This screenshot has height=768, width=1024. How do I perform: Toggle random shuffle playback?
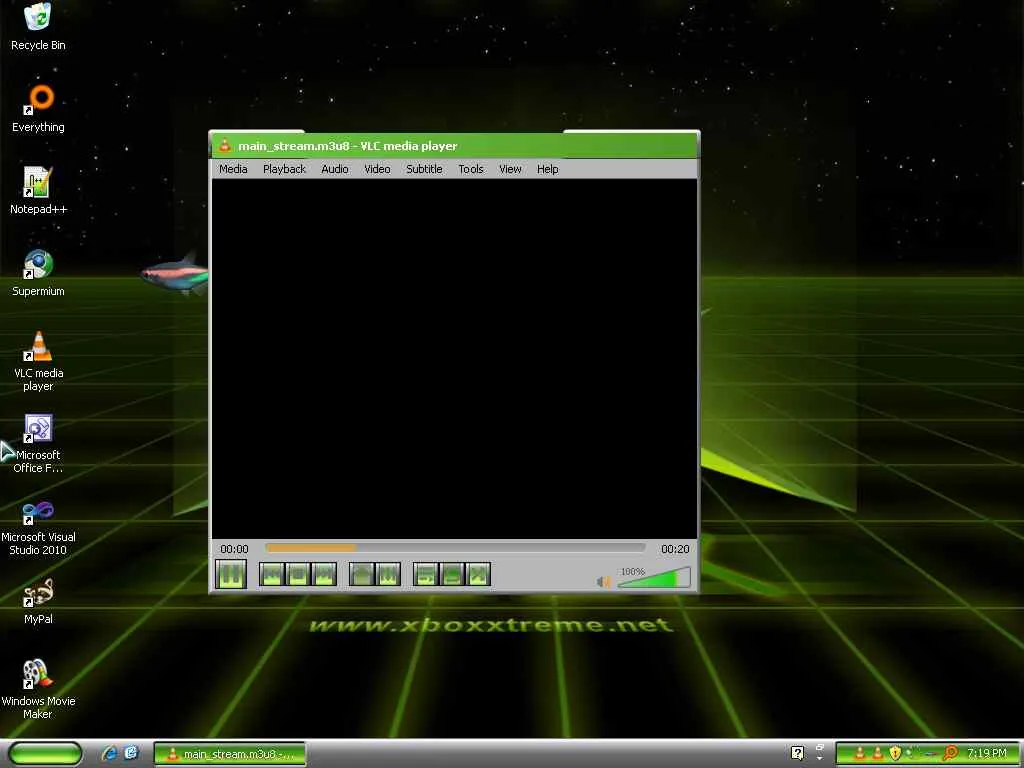click(x=478, y=575)
